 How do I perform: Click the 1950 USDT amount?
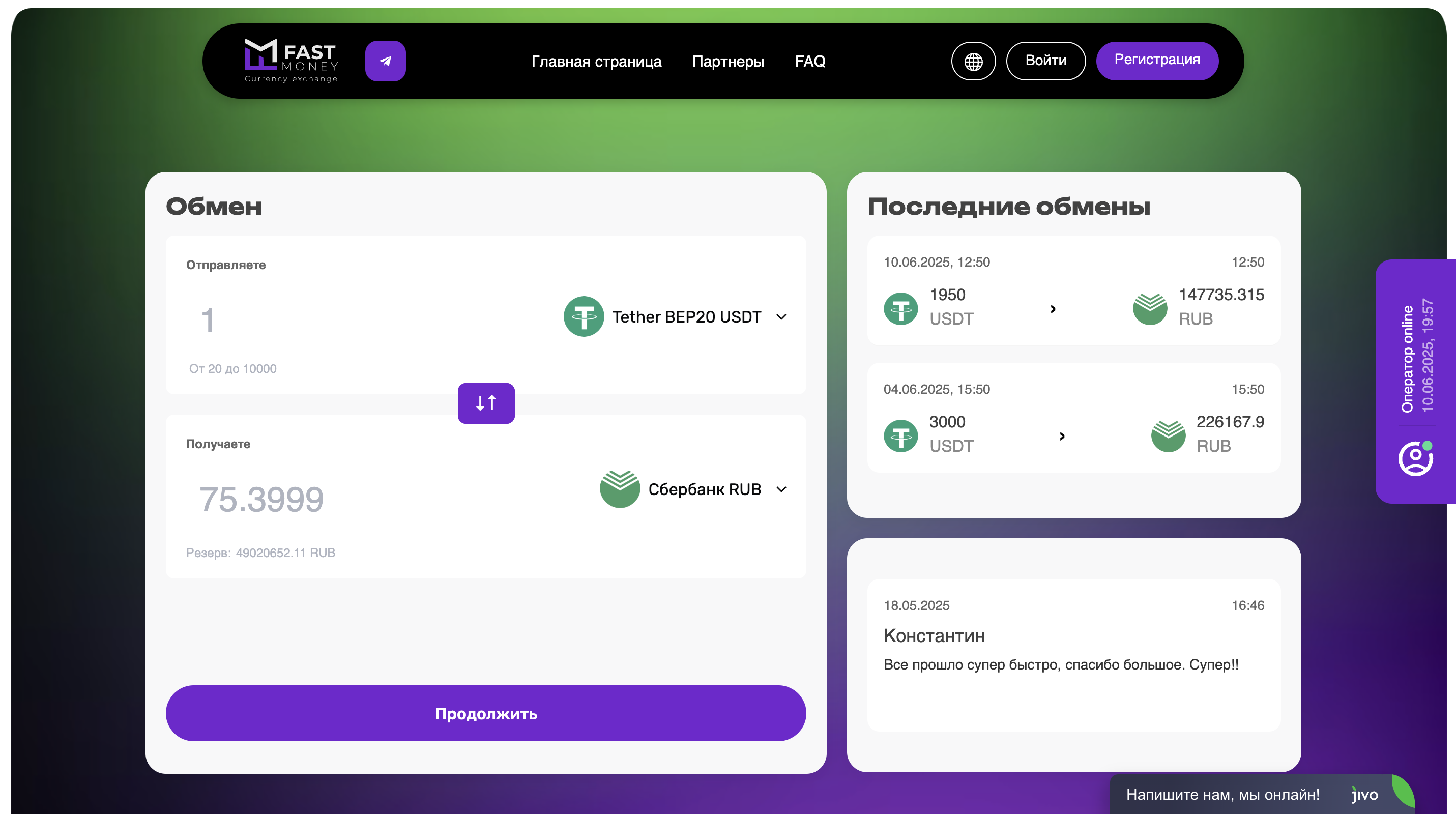click(x=951, y=306)
